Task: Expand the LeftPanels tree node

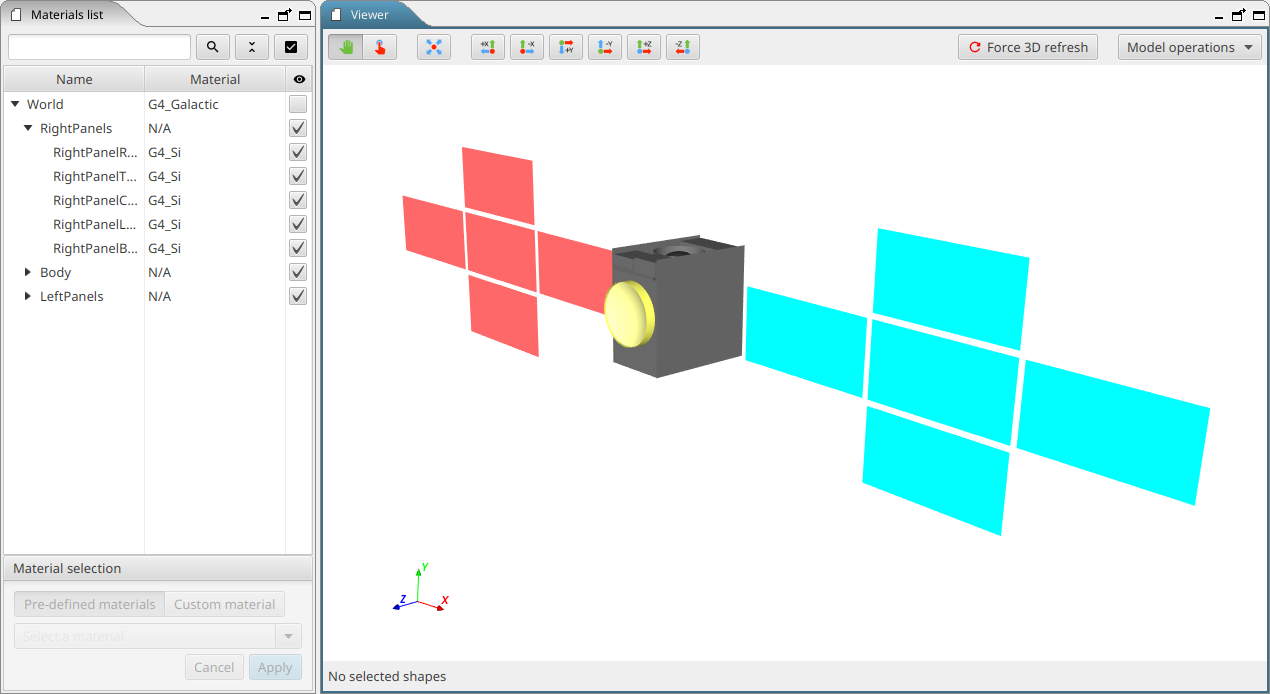Action: 27,296
